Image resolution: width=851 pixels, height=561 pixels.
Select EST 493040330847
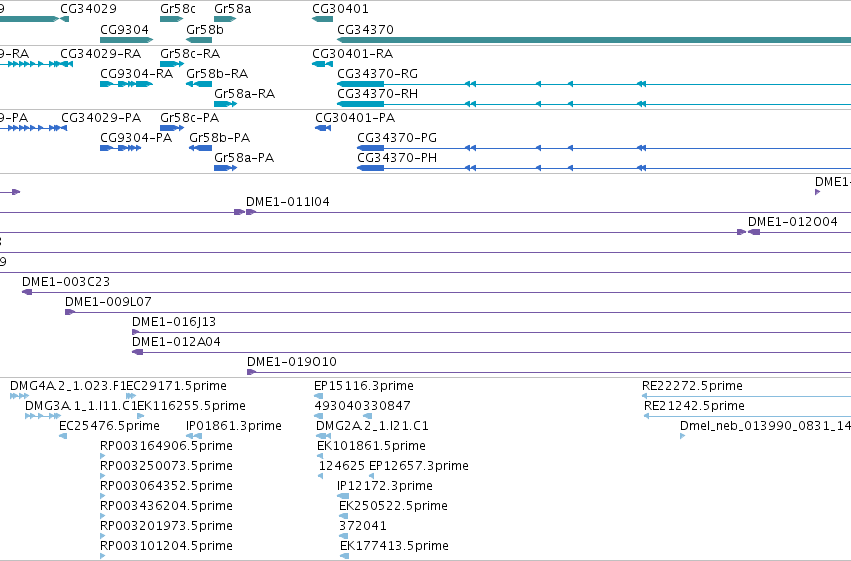362,406
